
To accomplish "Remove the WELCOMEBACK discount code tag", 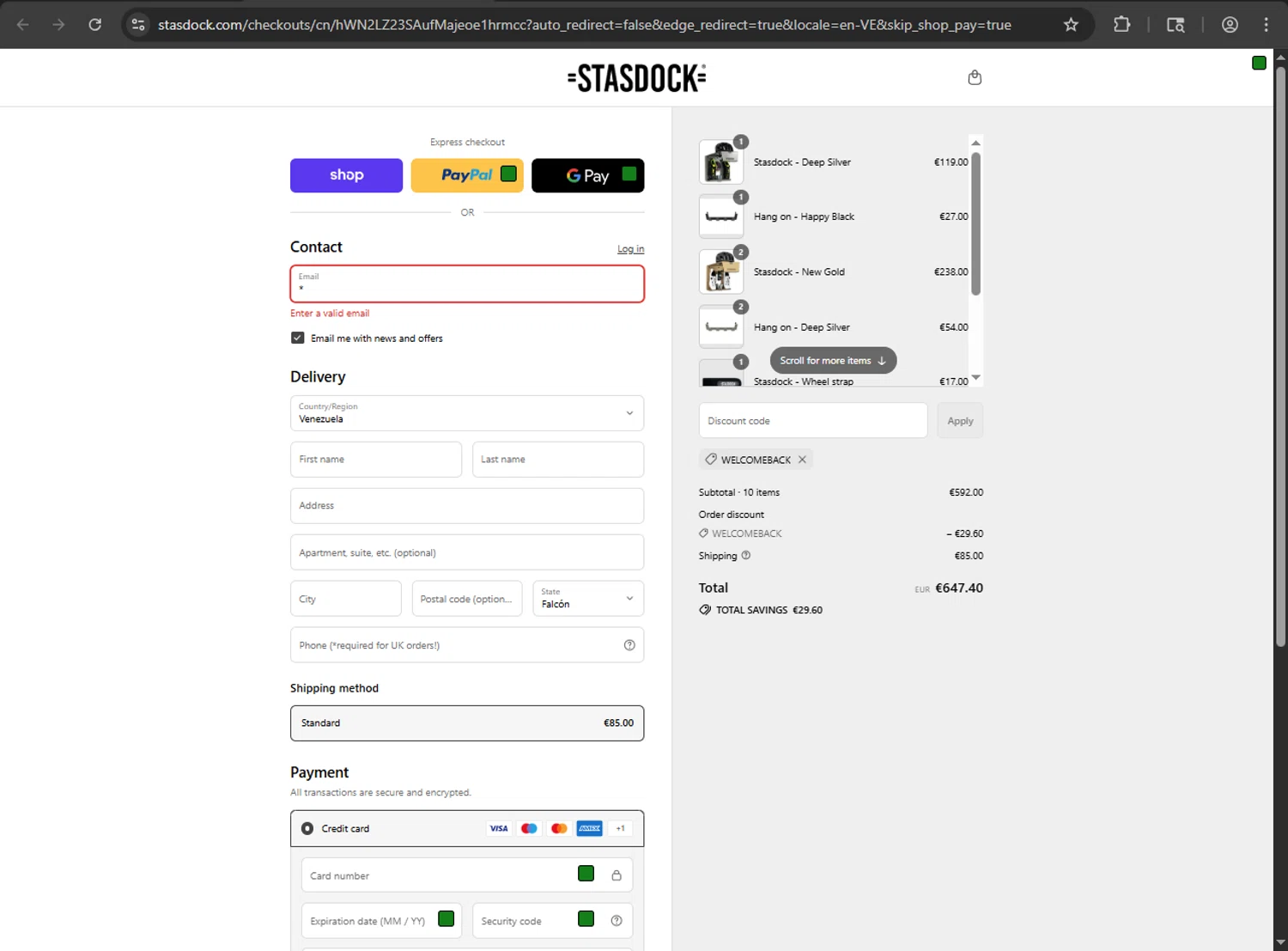I will pyautogui.click(x=802, y=460).
